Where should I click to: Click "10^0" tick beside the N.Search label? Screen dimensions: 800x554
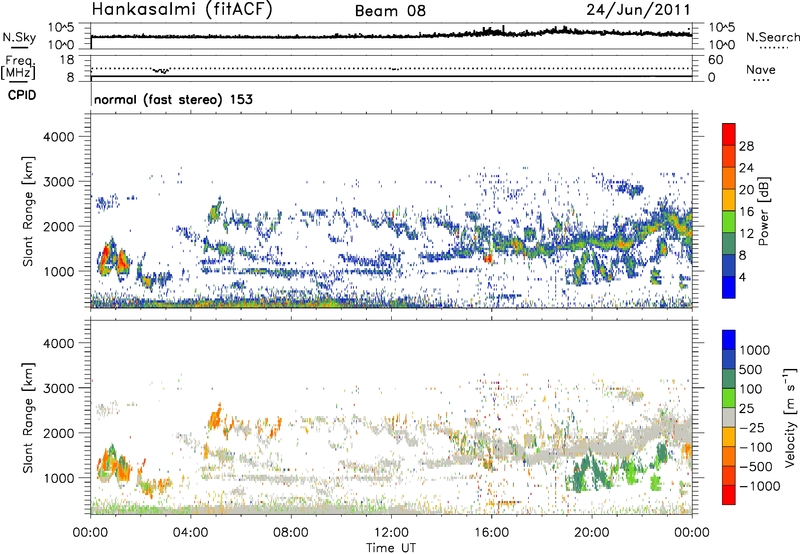tap(722, 45)
